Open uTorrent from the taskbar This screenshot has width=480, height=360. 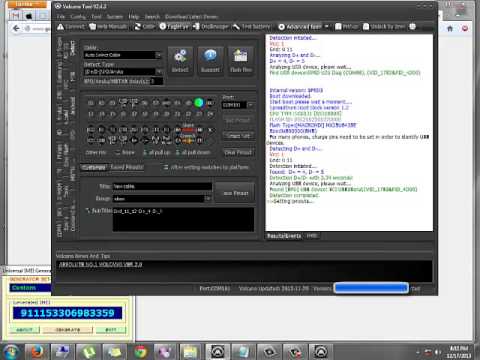(x=88, y=352)
